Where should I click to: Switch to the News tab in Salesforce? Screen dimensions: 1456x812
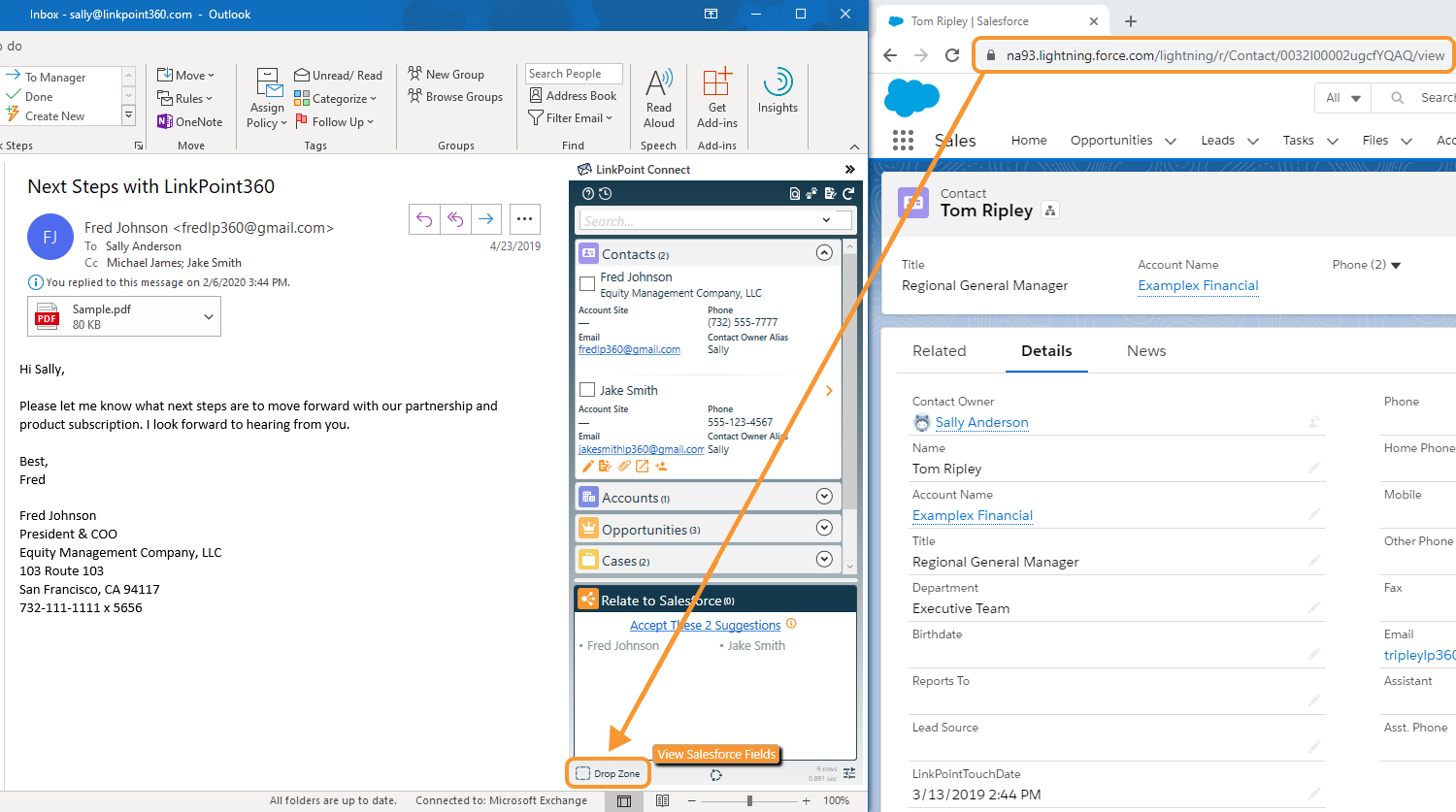1146,351
